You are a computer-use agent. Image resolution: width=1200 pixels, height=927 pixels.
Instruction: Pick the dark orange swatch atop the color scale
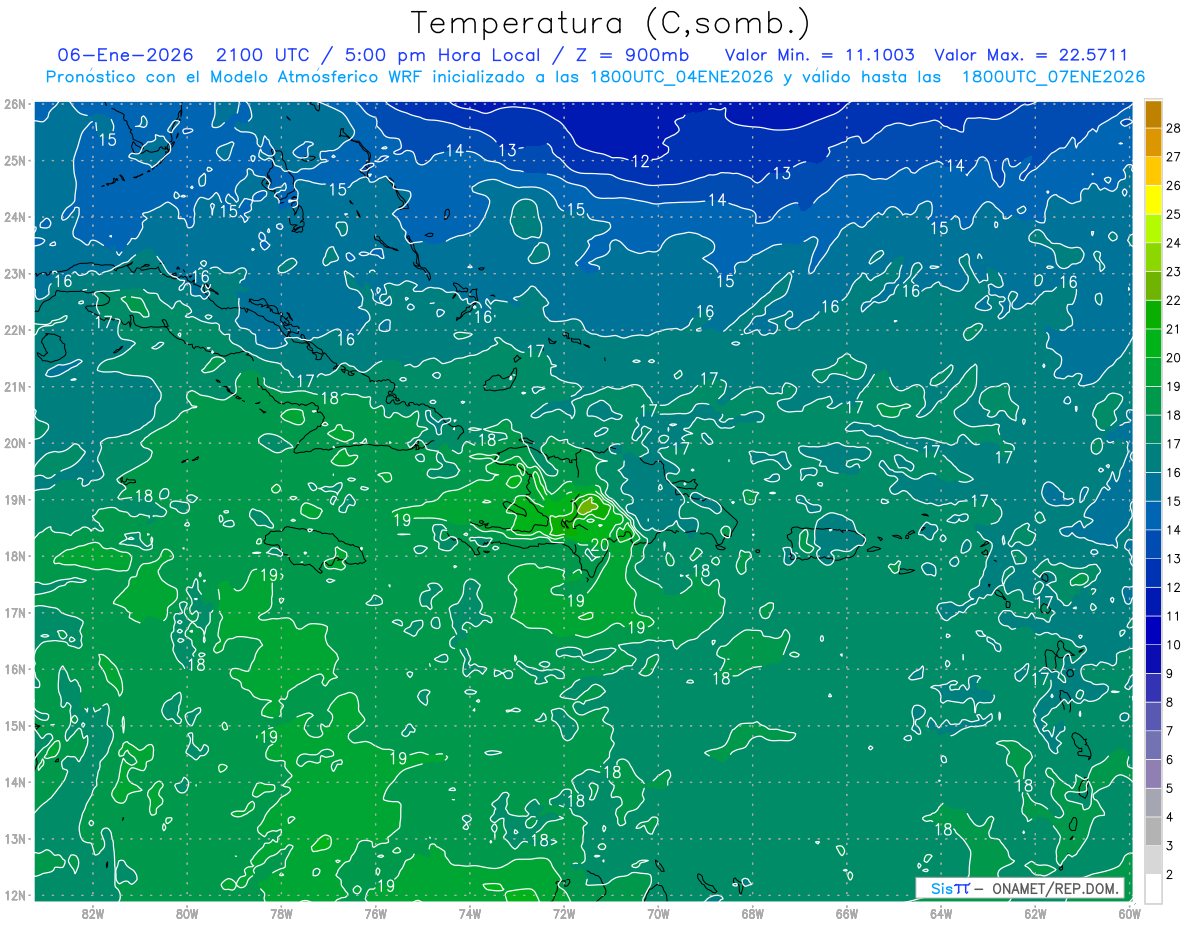point(1153,113)
